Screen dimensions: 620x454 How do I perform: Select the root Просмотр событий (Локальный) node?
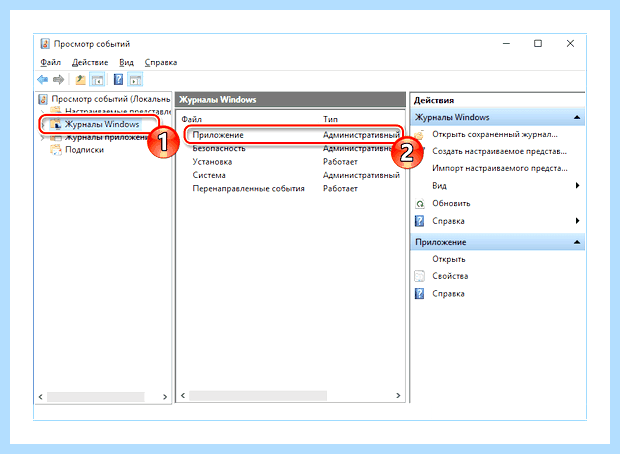pos(111,99)
